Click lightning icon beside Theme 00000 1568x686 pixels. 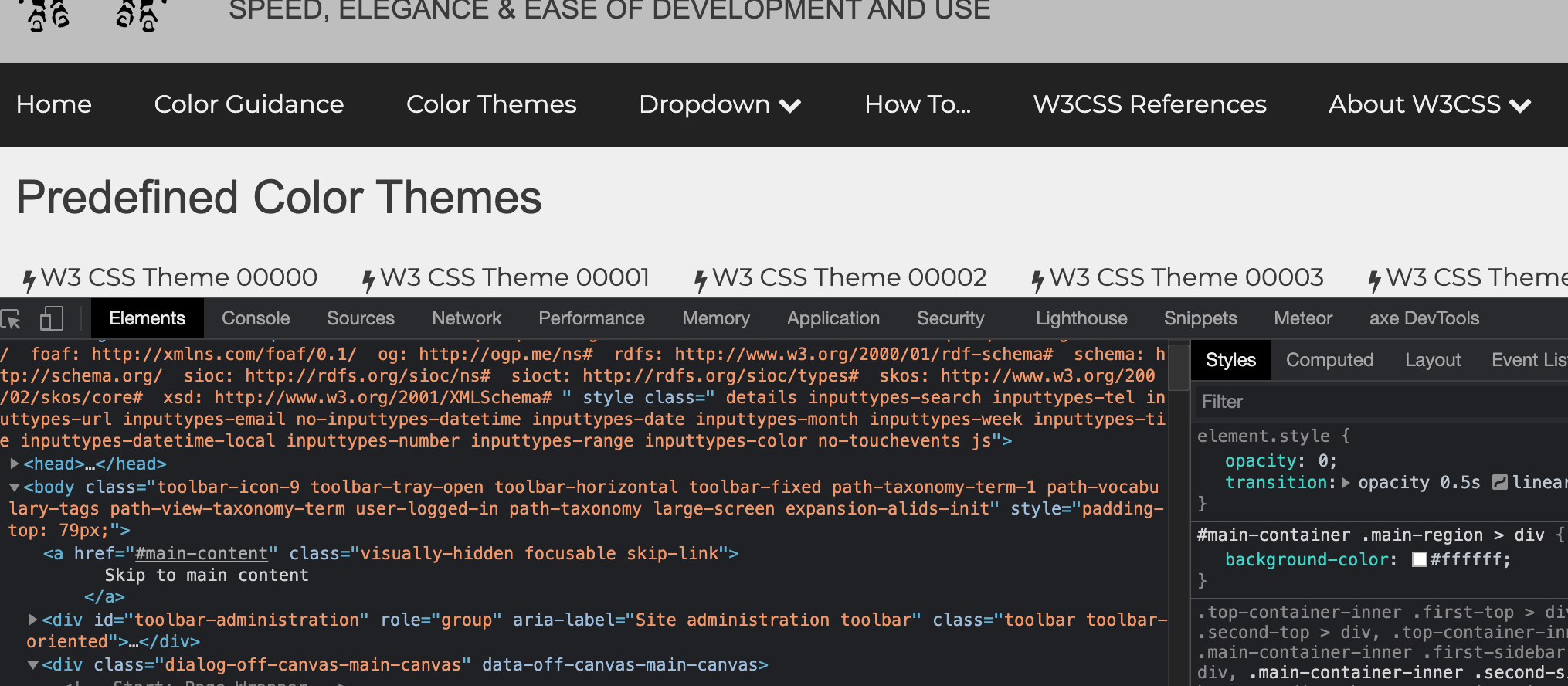tap(29, 280)
